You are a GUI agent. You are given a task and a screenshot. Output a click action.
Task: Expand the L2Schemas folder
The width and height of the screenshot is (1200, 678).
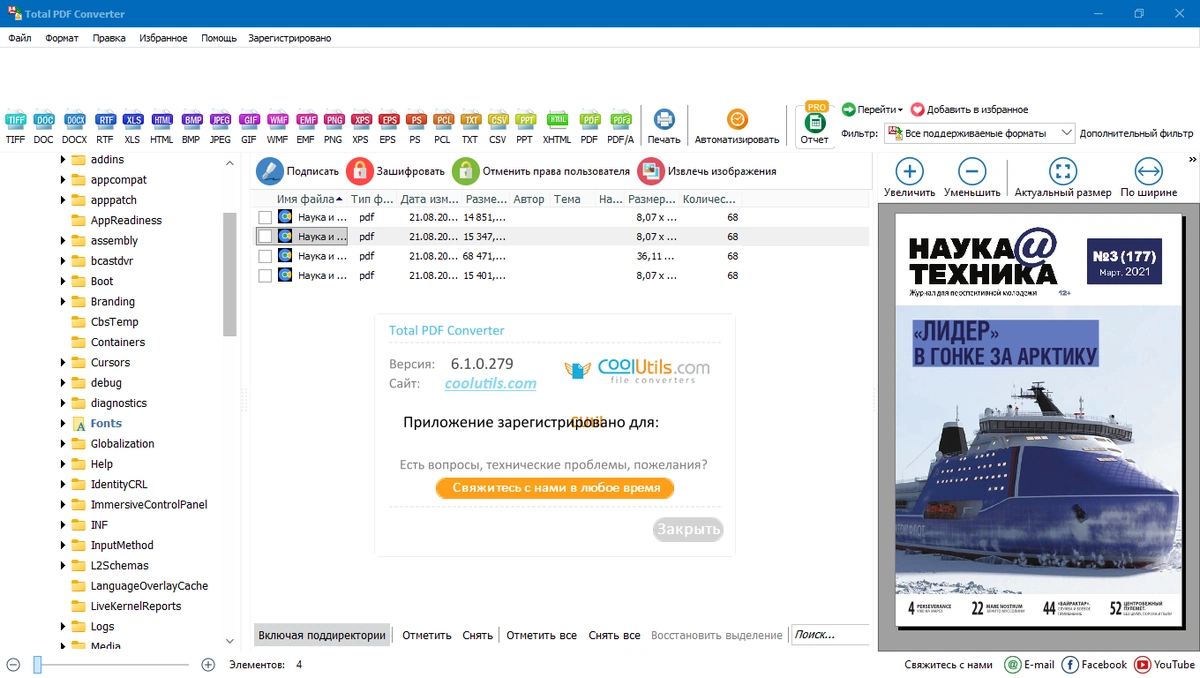(63, 566)
